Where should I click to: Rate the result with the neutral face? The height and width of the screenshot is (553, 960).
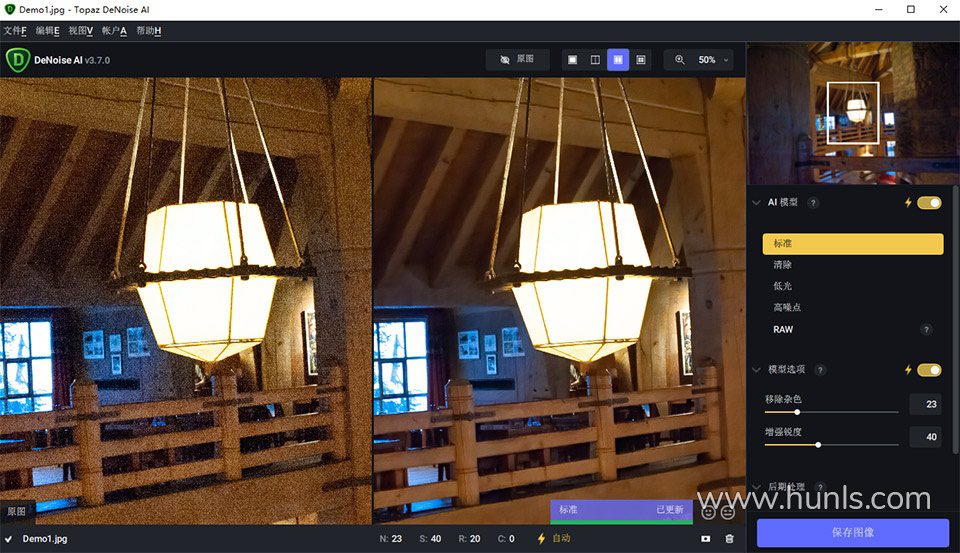pyautogui.click(x=728, y=512)
